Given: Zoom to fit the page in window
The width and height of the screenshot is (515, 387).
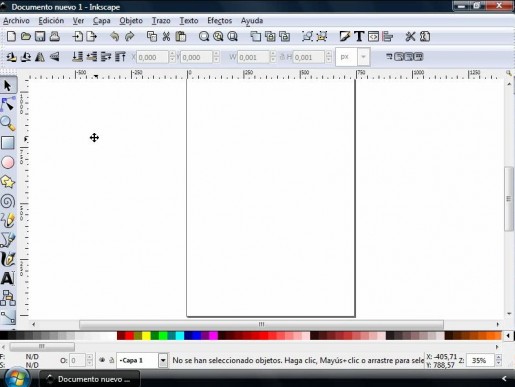Looking at the screenshot, I should 232,36.
